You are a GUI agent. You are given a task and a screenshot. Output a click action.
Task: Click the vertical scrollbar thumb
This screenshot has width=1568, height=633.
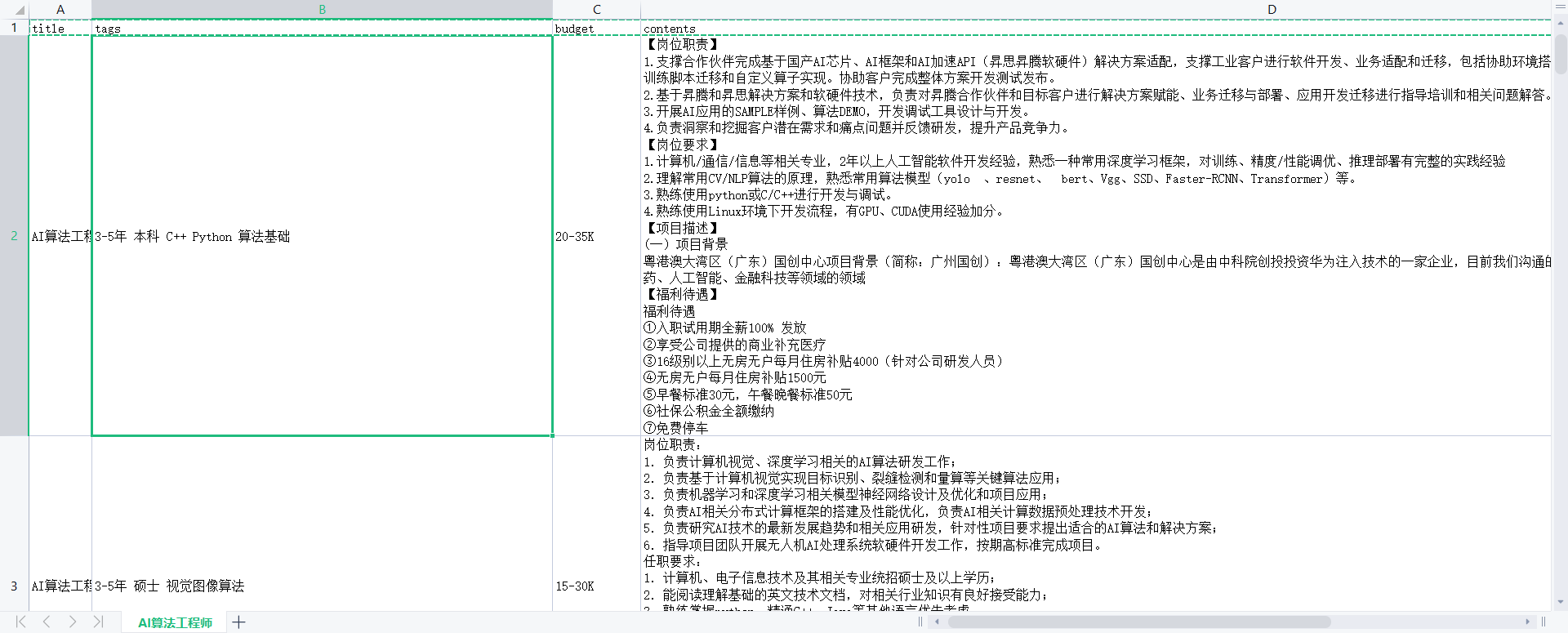click(1561, 53)
